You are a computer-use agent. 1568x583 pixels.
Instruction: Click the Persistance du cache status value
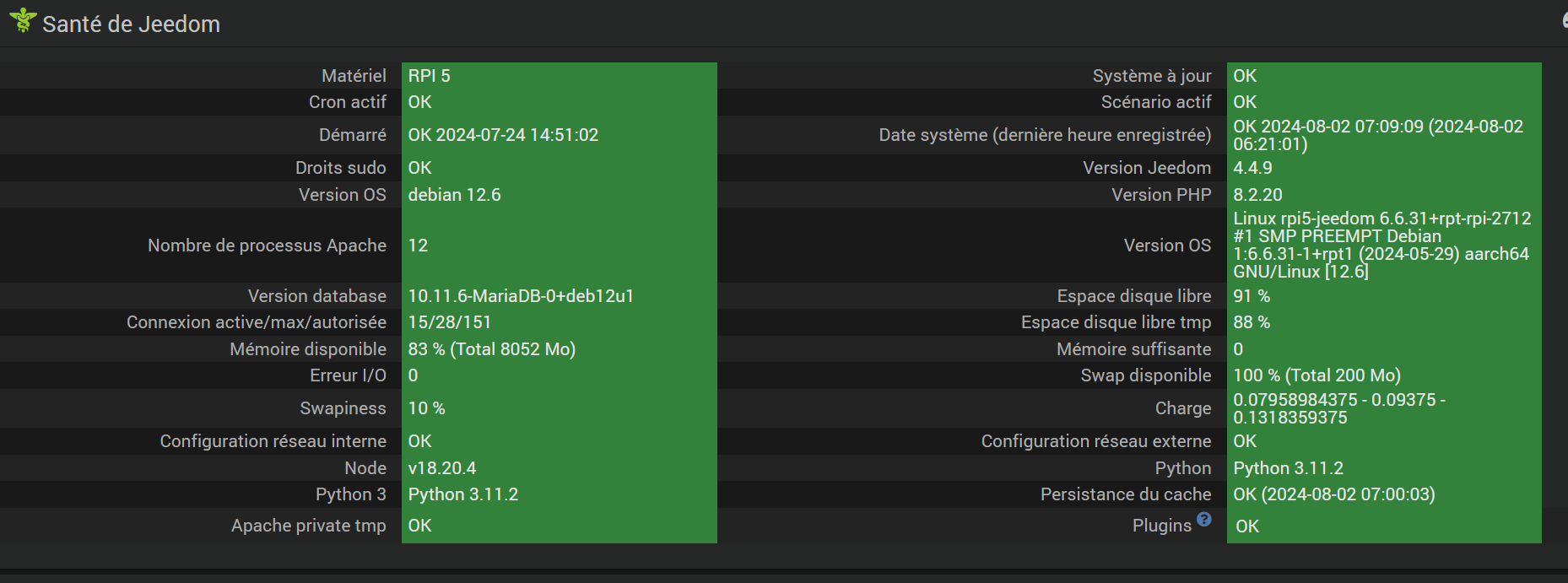point(1333,494)
